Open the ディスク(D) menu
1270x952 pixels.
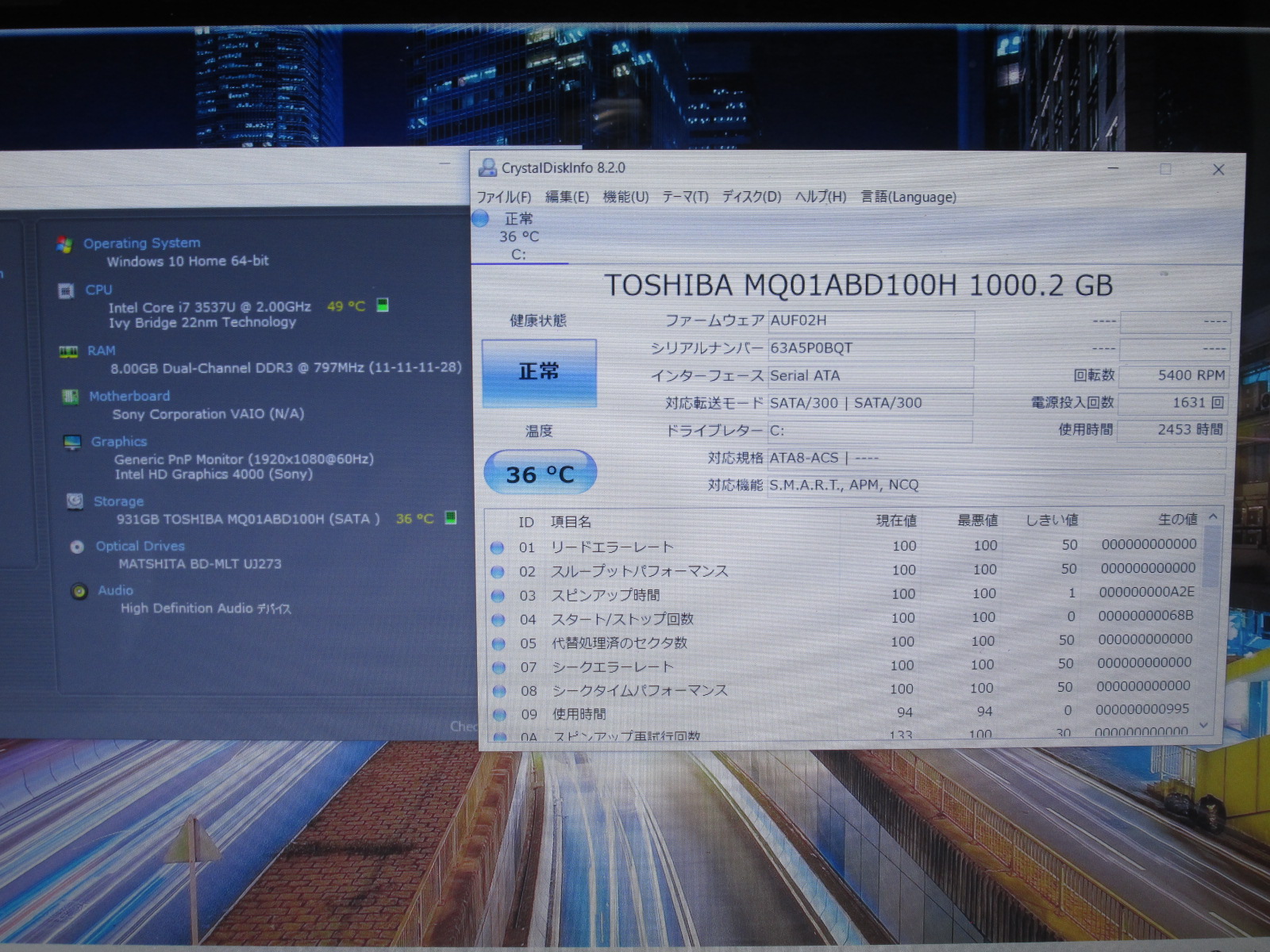pos(751,197)
